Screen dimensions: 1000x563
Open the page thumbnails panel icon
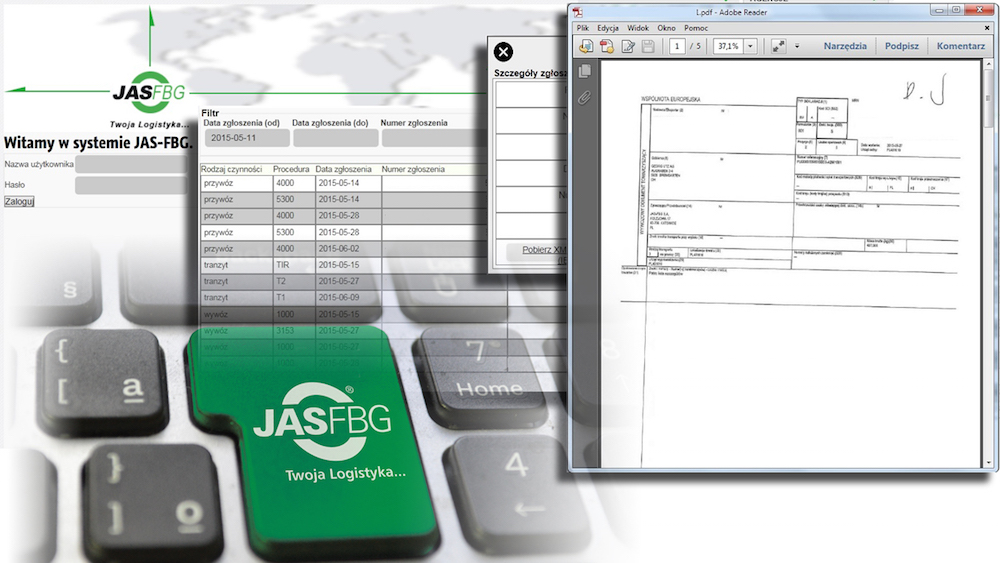coord(585,71)
